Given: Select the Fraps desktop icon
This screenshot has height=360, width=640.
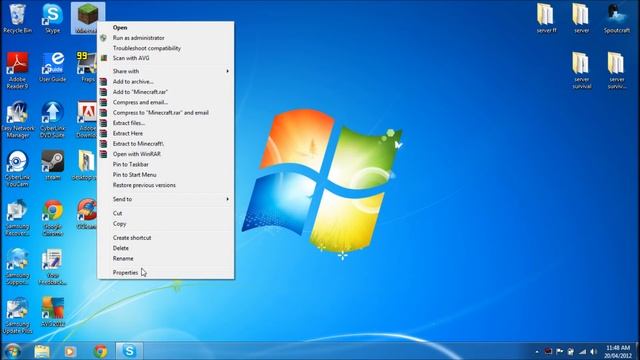Looking at the screenshot, I should tap(87, 67).
